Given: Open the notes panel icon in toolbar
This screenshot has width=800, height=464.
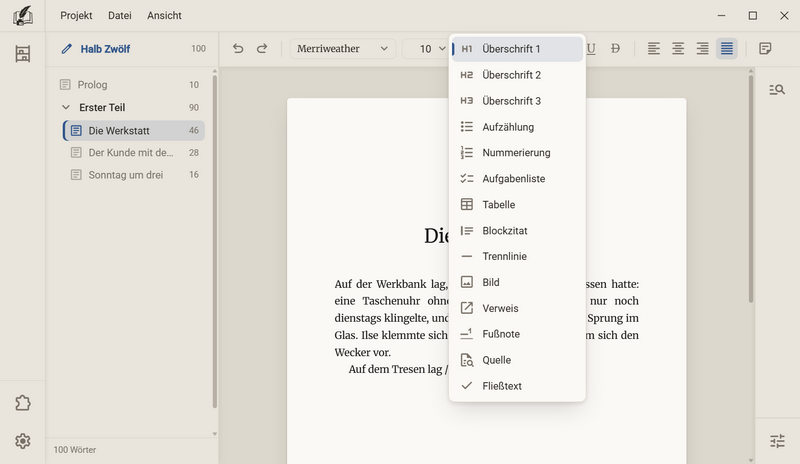Looking at the screenshot, I should [x=765, y=48].
